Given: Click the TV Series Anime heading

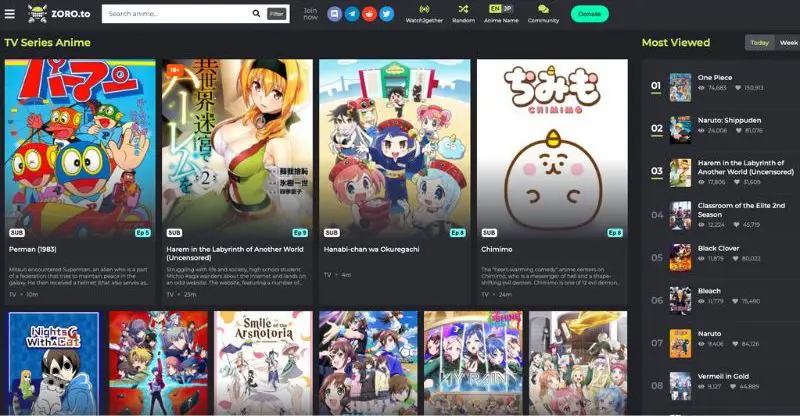Looking at the screenshot, I should [x=47, y=43].
